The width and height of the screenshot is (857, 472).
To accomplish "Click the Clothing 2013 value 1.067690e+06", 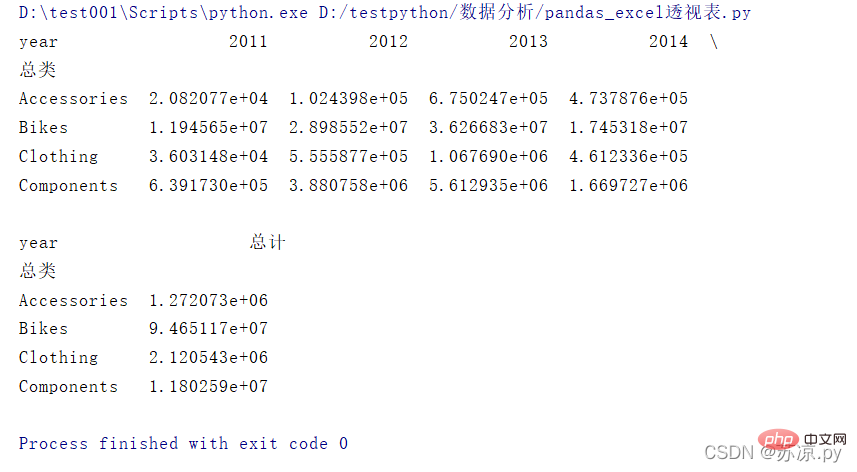I will (488, 157).
